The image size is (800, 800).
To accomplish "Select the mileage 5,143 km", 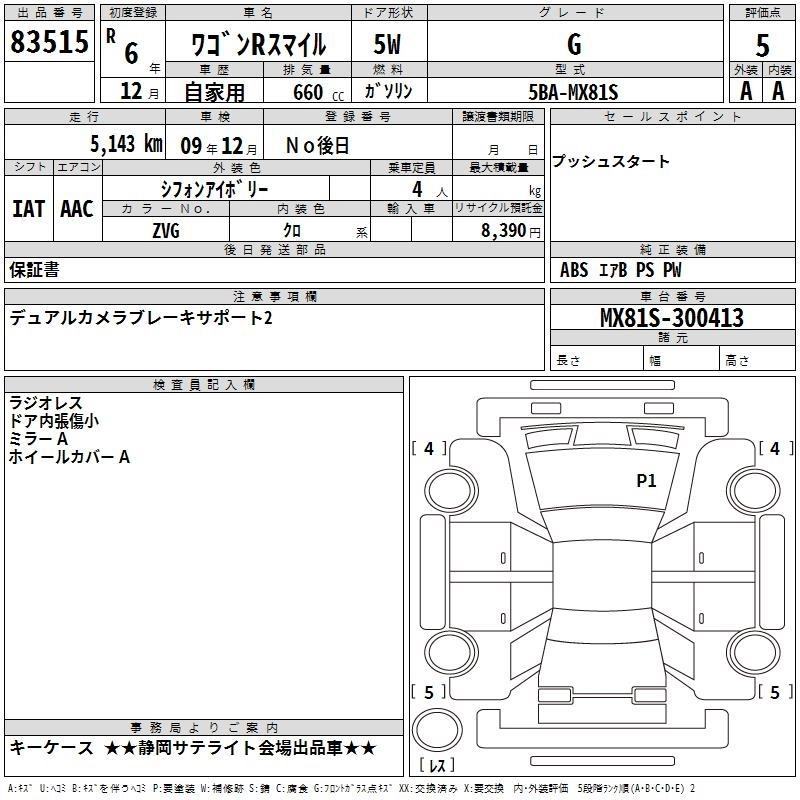I will point(126,144).
